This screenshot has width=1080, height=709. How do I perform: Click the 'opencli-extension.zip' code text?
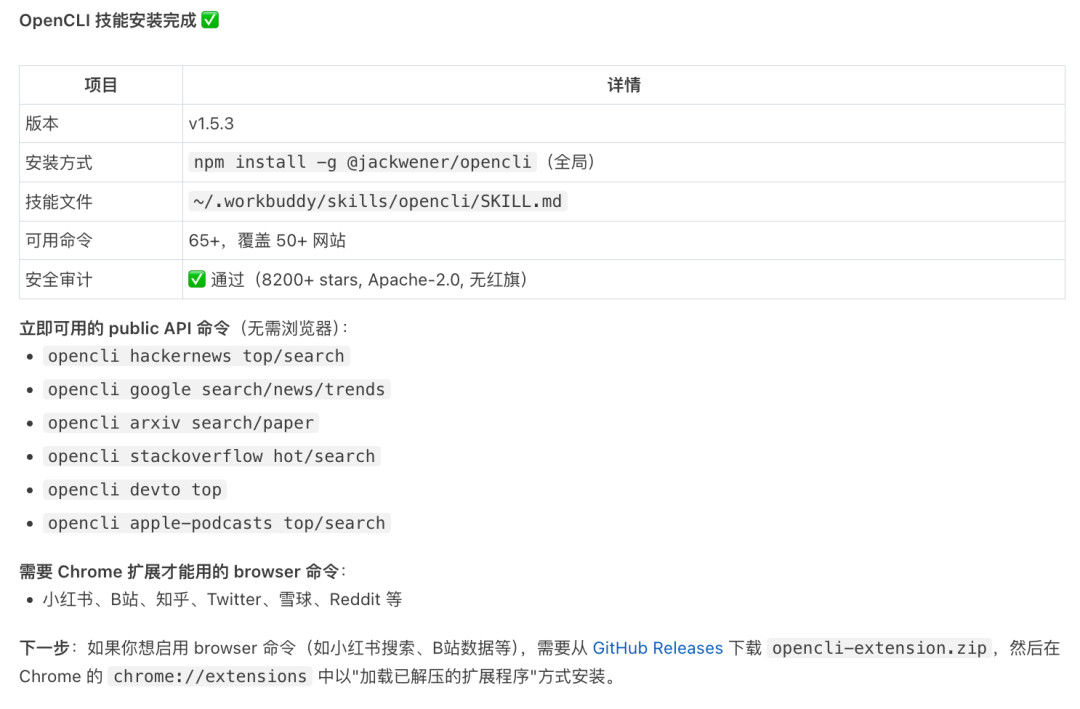[x=879, y=648]
